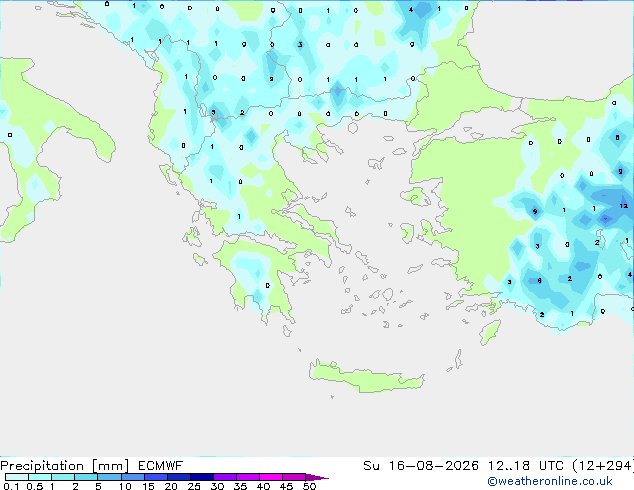Image resolution: width=634 pixels, height=490 pixels.
Task: Click legend scale value '0.1'
Action: 11,486
